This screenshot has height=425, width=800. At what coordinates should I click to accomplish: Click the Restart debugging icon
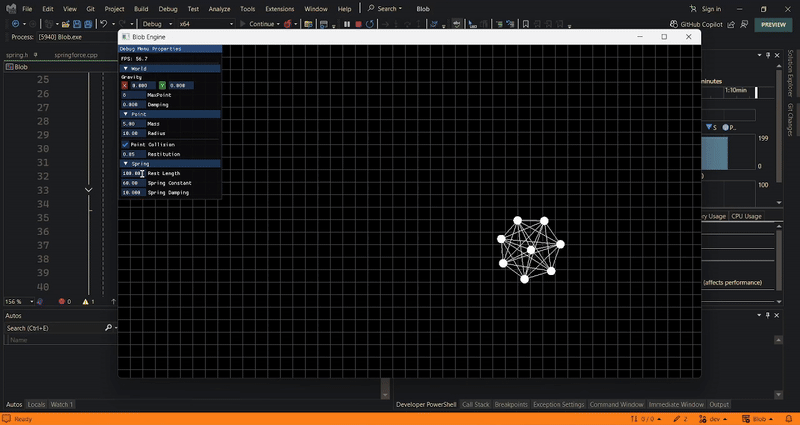point(369,24)
